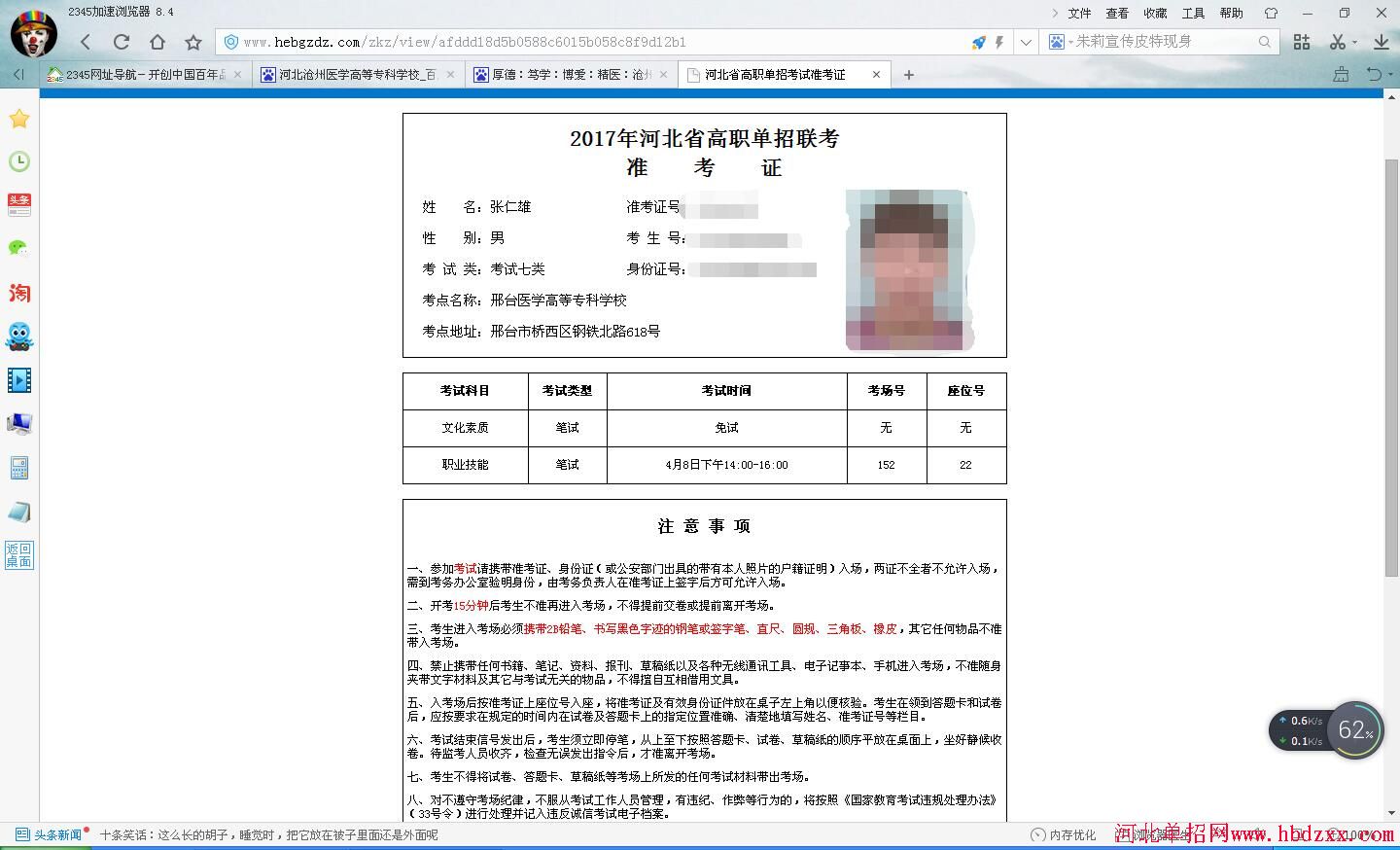Click the rocket speed-mode icon
Viewport: 1400px width, 850px height.
(979, 42)
